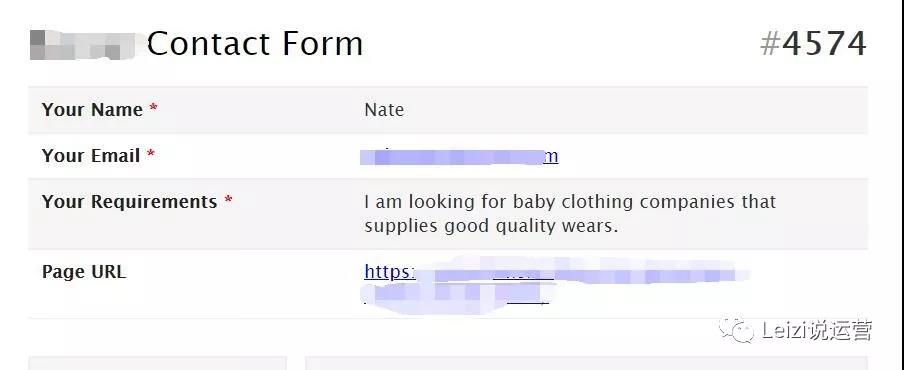Select the Your Name label

92,110
